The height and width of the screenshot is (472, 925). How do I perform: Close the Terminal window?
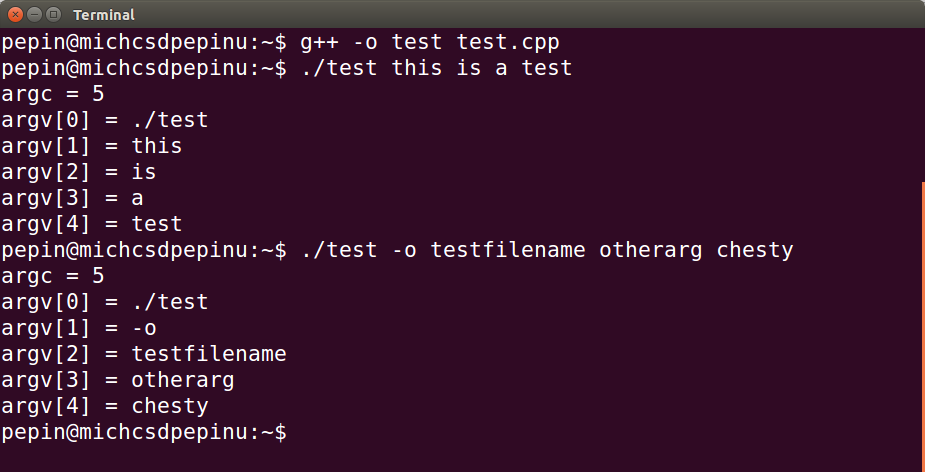pos(14,14)
